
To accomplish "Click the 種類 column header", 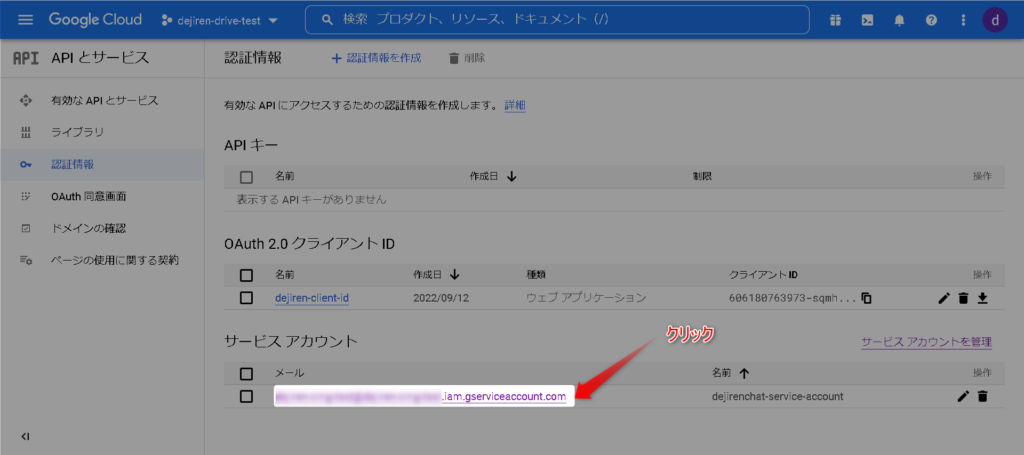I will tap(536, 274).
